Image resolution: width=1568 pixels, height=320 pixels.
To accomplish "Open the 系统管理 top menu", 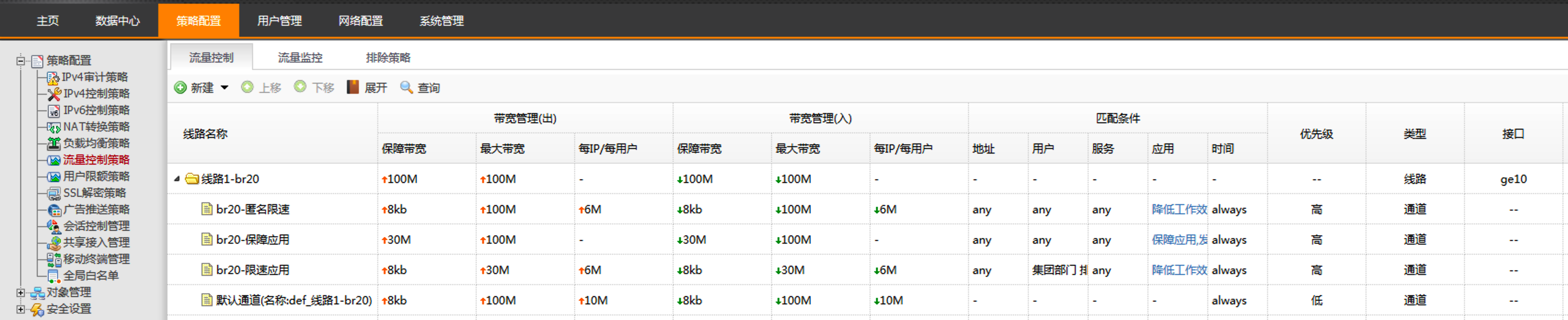I will [441, 21].
